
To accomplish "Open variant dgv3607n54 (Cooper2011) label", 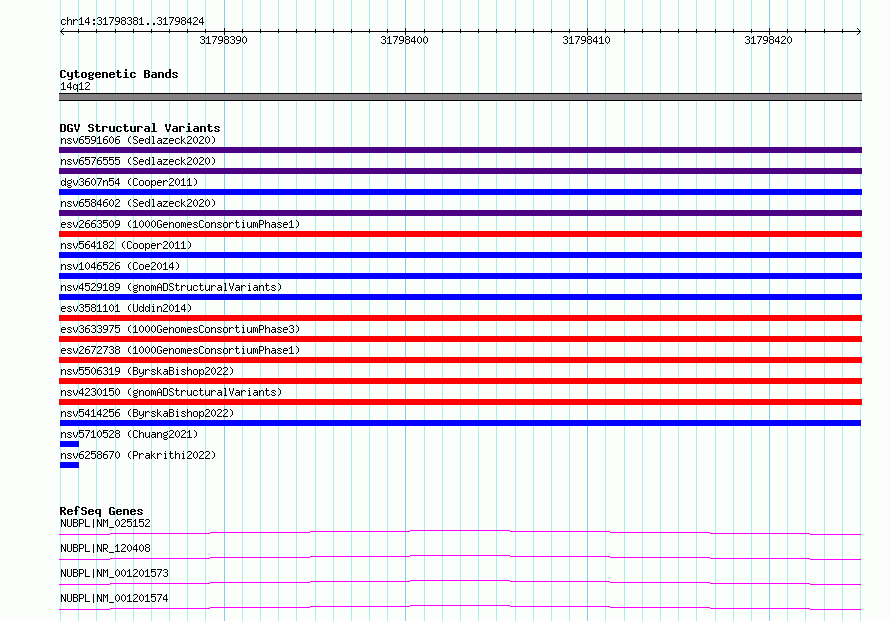I will tap(129, 182).
